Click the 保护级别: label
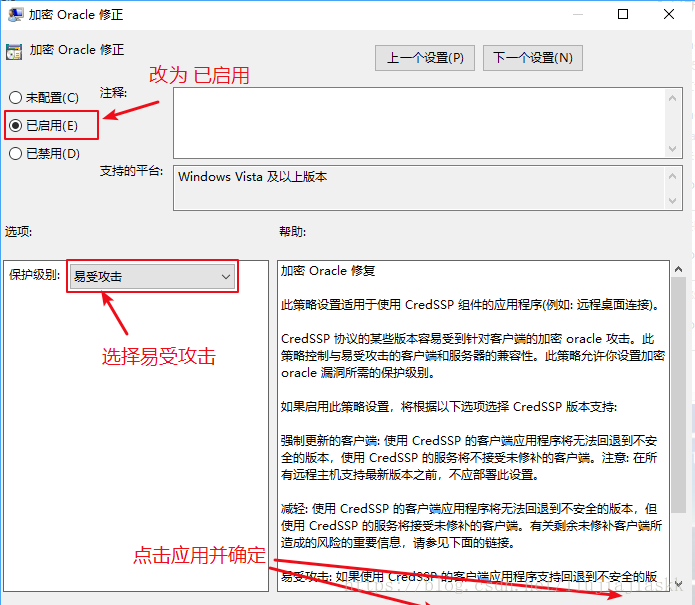The image size is (695, 605). [35, 275]
